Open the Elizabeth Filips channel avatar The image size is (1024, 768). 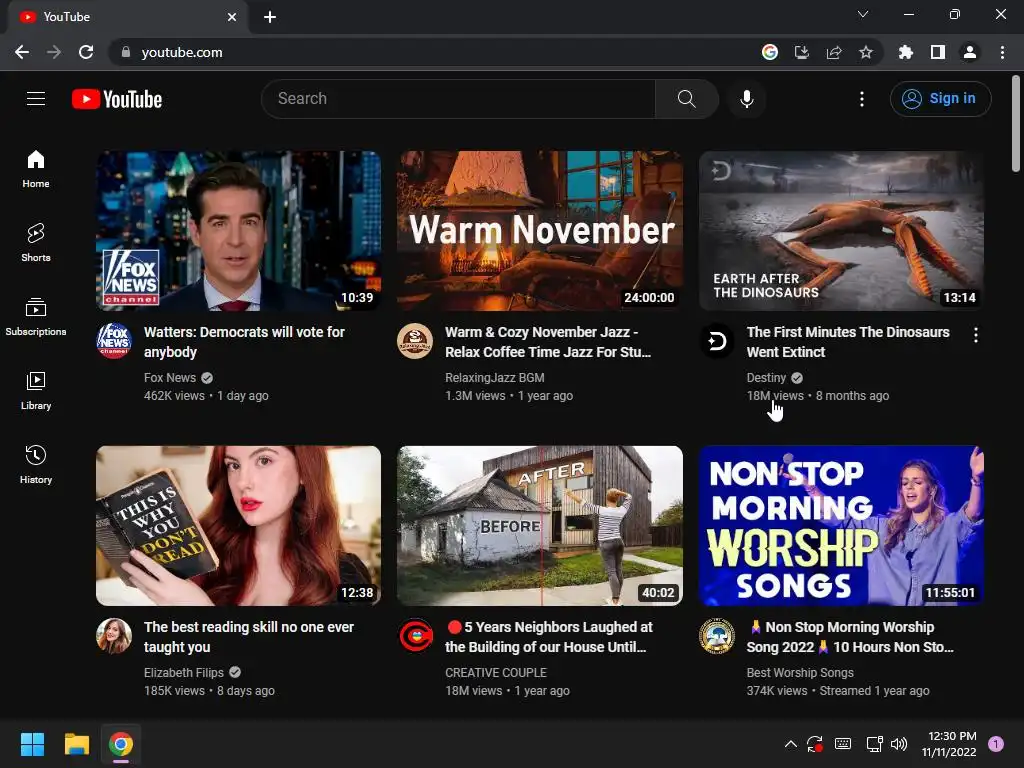tap(114, 636)
